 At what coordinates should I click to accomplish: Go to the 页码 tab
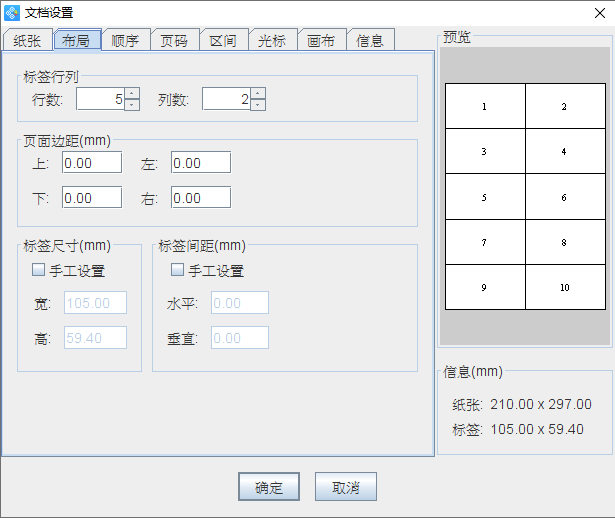coord(174,41)
